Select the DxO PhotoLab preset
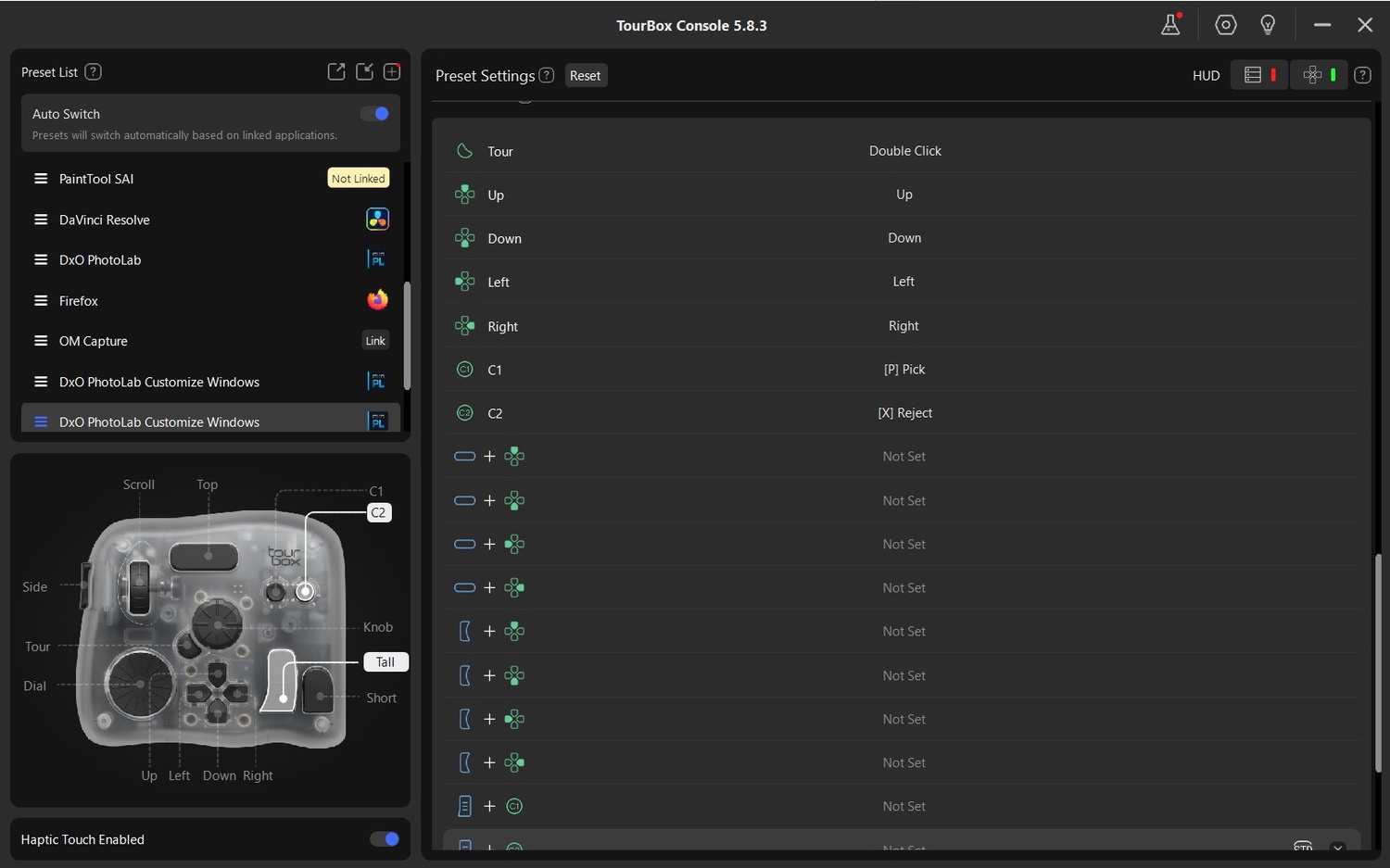The width and height of the screenshot is (1390, 868). coord(100,260)
